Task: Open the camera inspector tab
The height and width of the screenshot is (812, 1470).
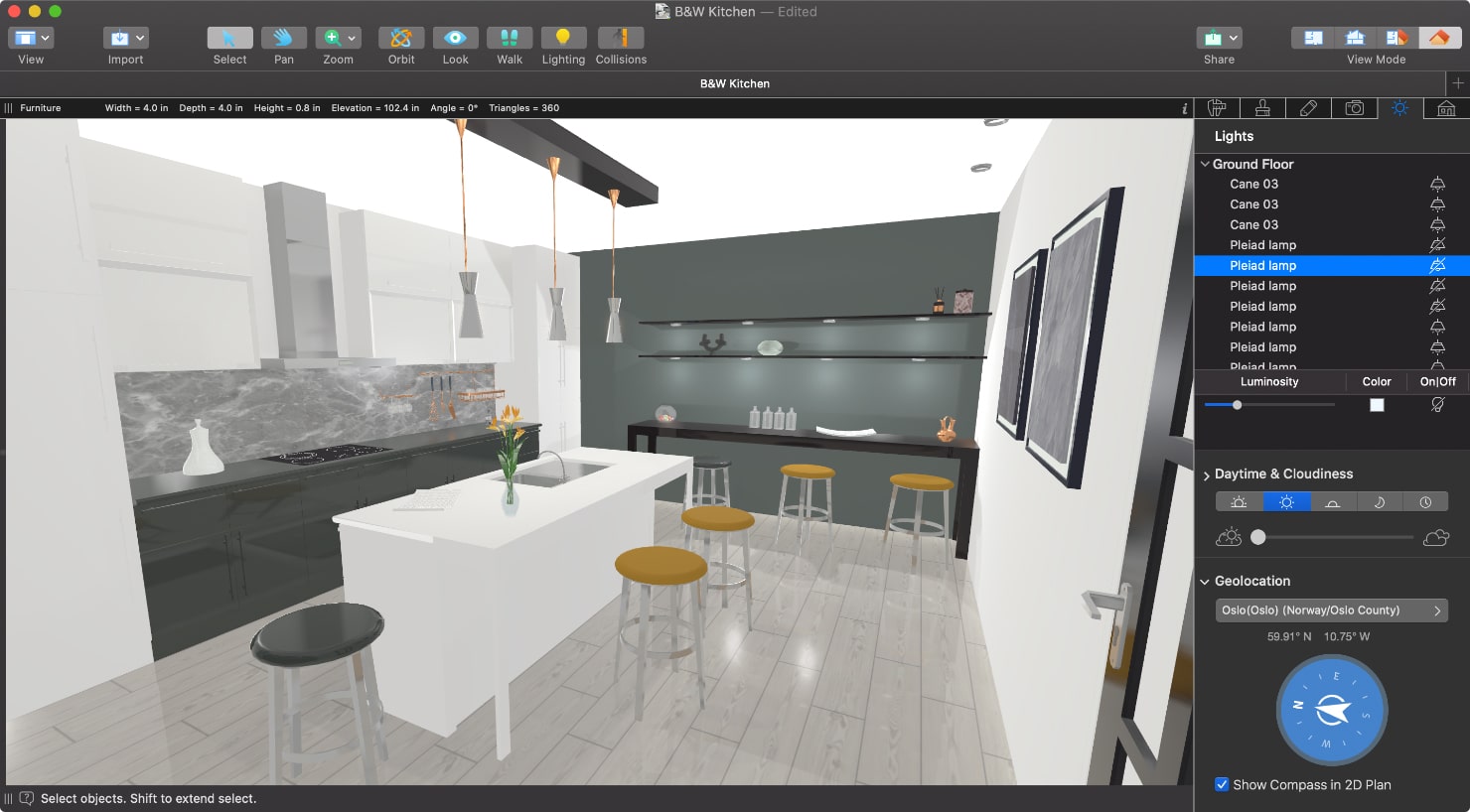Action: (1355, 108)
